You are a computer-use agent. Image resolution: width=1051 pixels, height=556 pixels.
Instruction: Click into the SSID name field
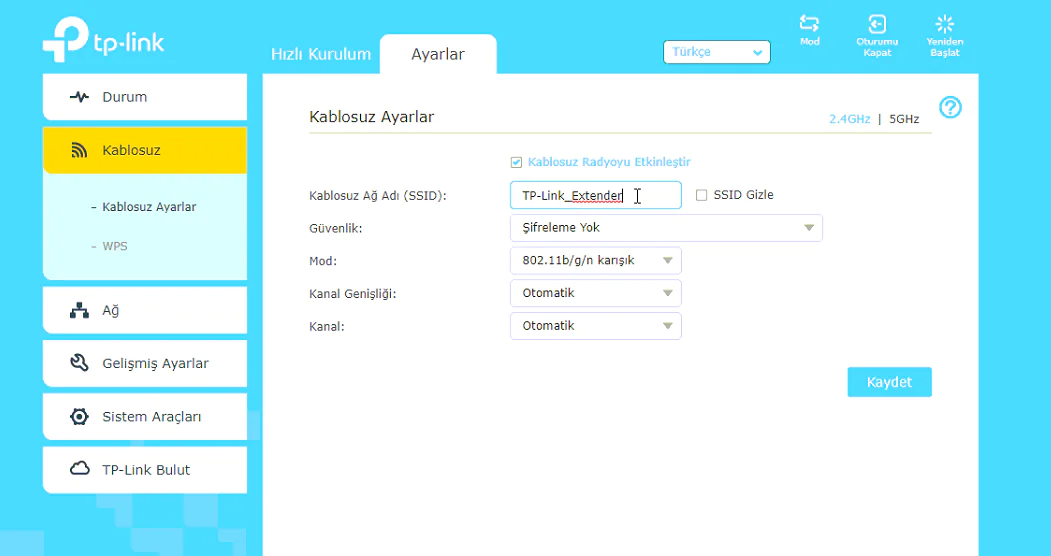click(x=596, y=195)
